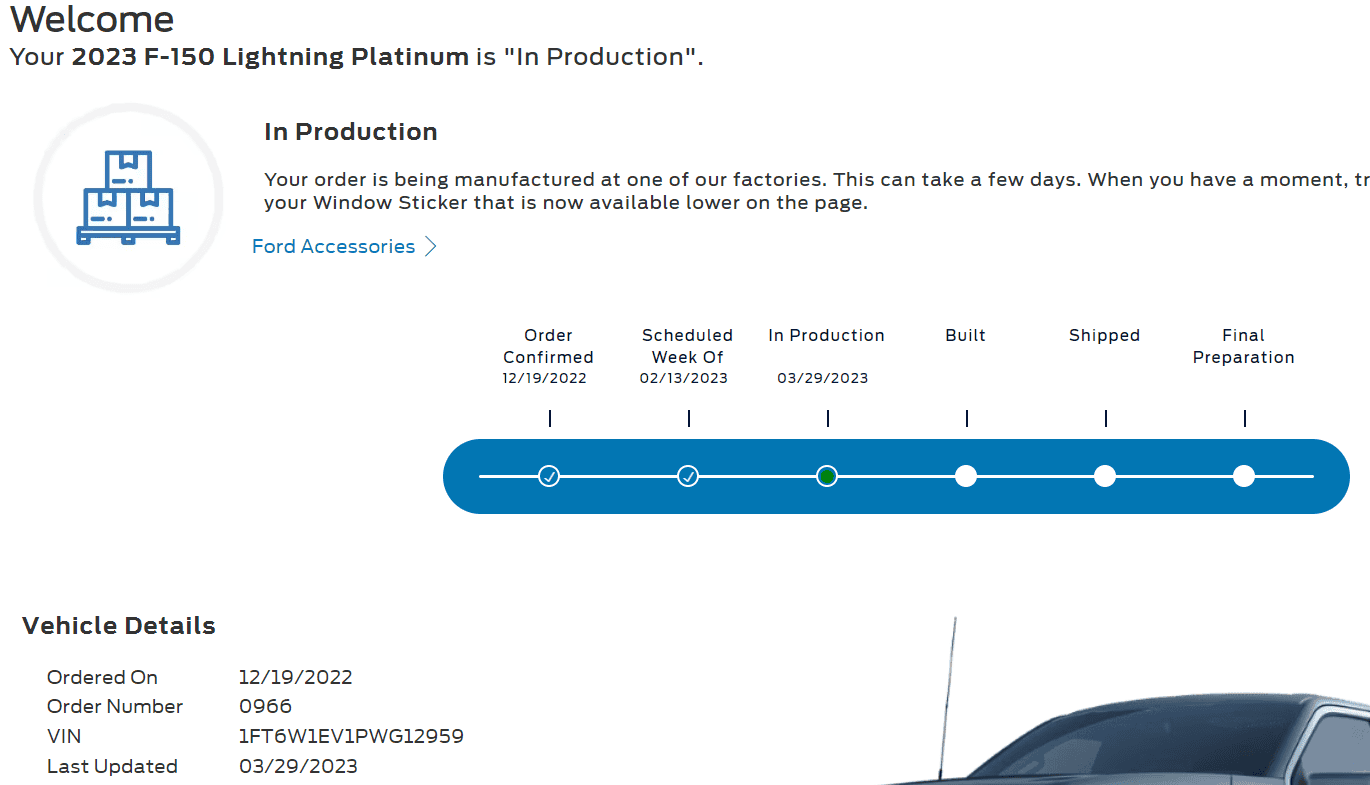This screenshot has height=785, width=1370.
Task: Select the Order Confirmed checkmark circle
Action: tap(549, 476)
